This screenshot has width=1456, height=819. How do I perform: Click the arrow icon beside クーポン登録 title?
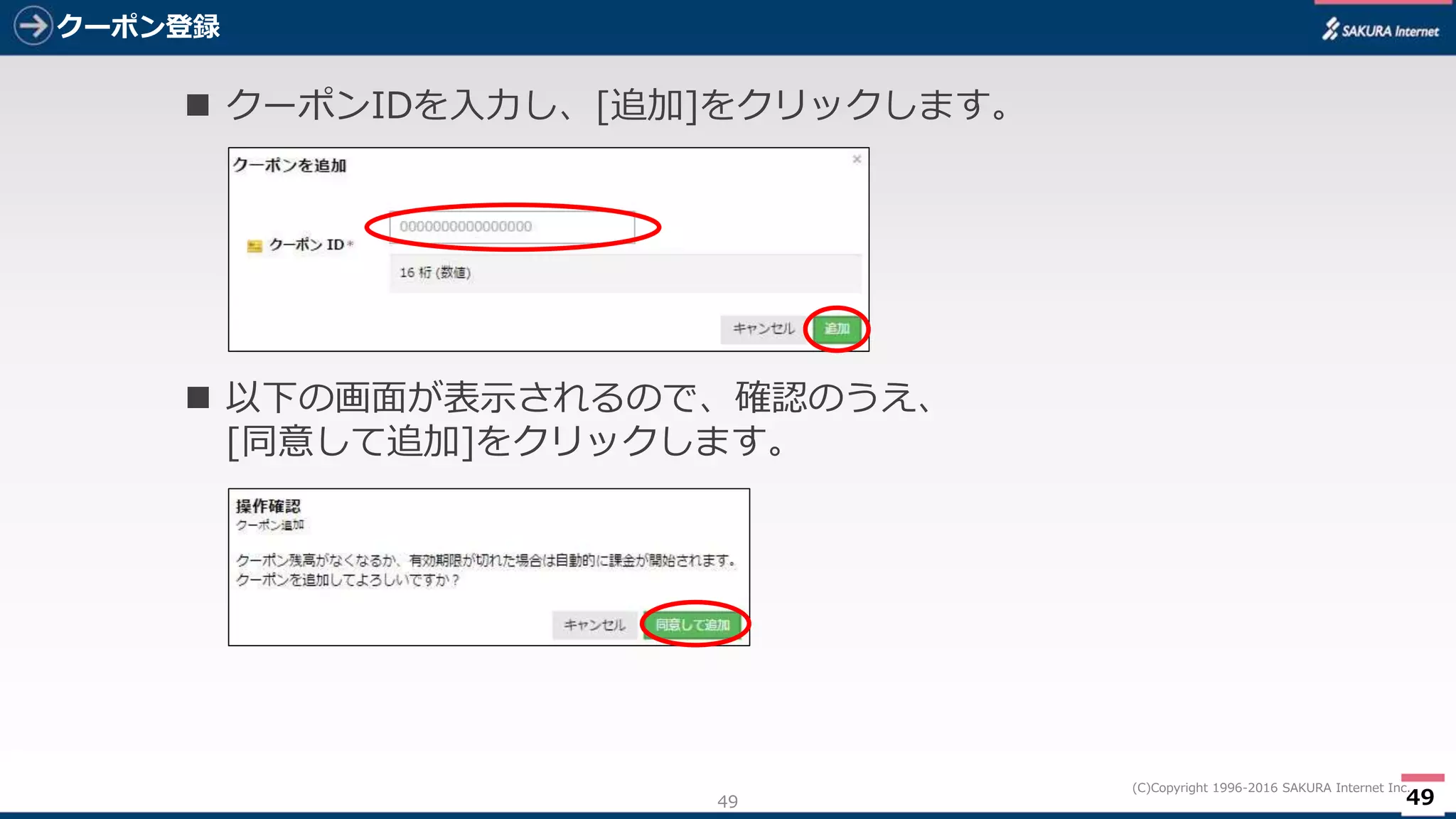coord(33,26)
